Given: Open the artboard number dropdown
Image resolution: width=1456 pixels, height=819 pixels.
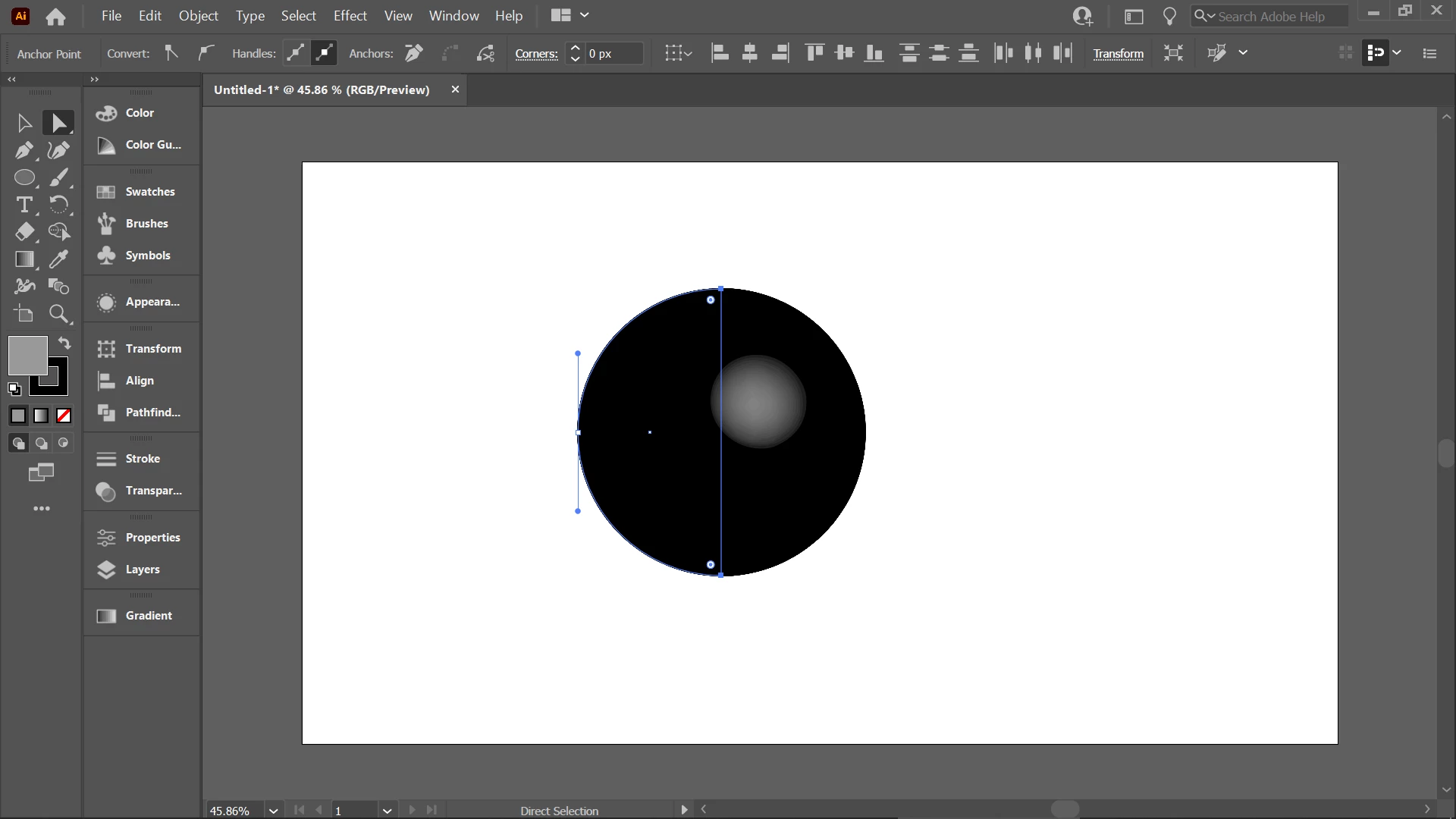Looking at the screenshot, I should pos(387,811).
